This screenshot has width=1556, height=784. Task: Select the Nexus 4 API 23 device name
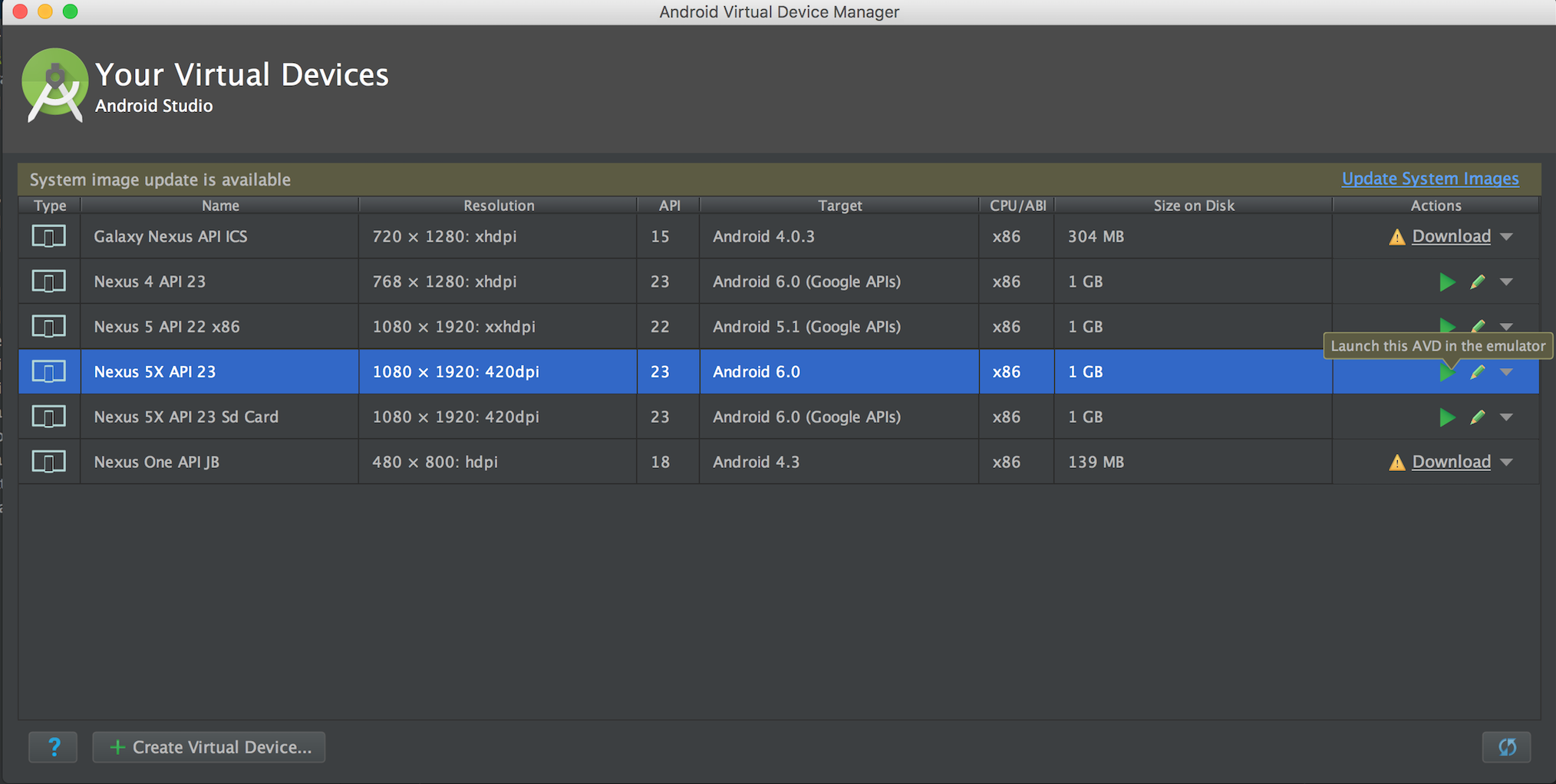tap(150, 282)
